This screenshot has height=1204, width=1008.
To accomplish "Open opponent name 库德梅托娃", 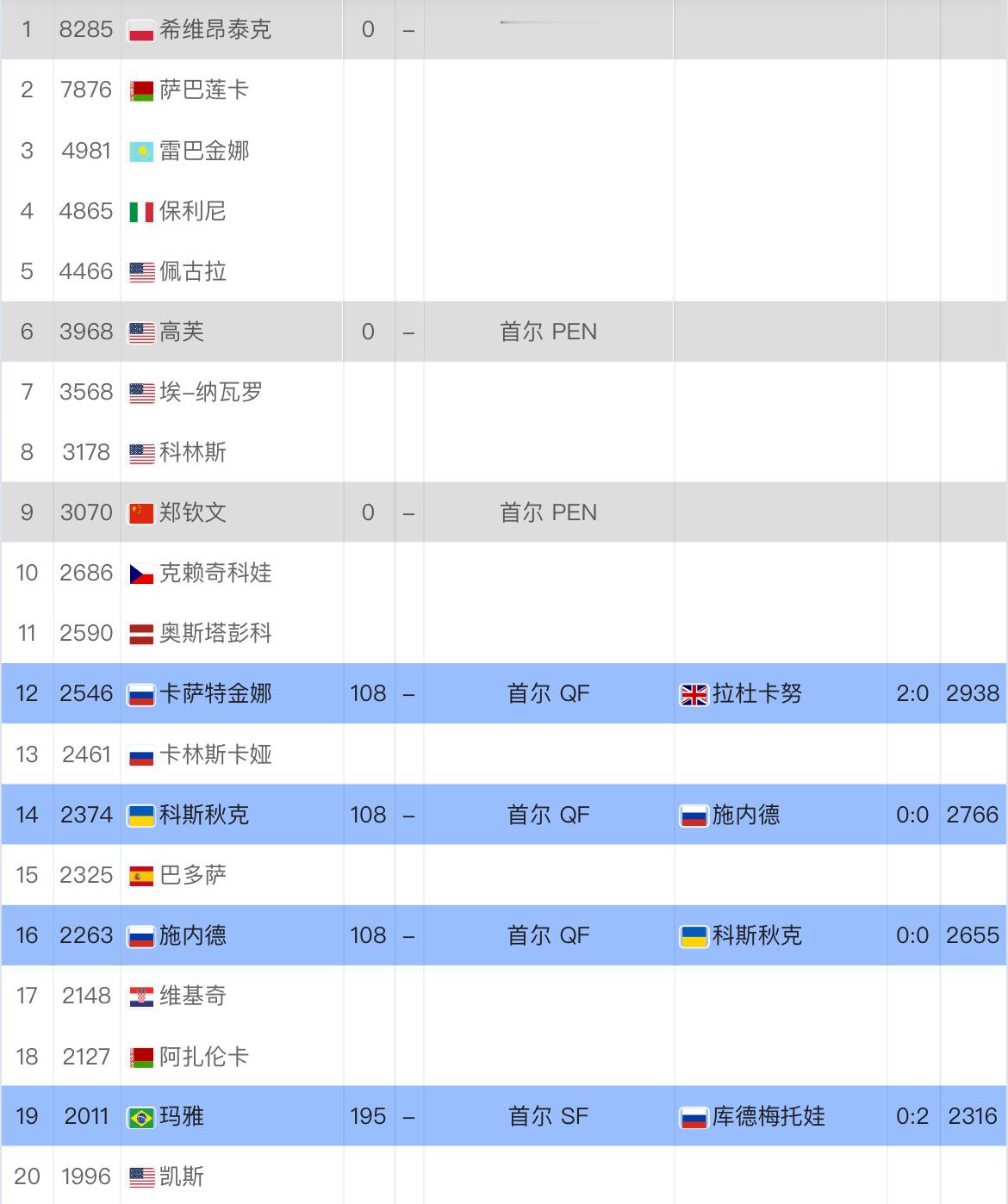I will pos(768,1116).
